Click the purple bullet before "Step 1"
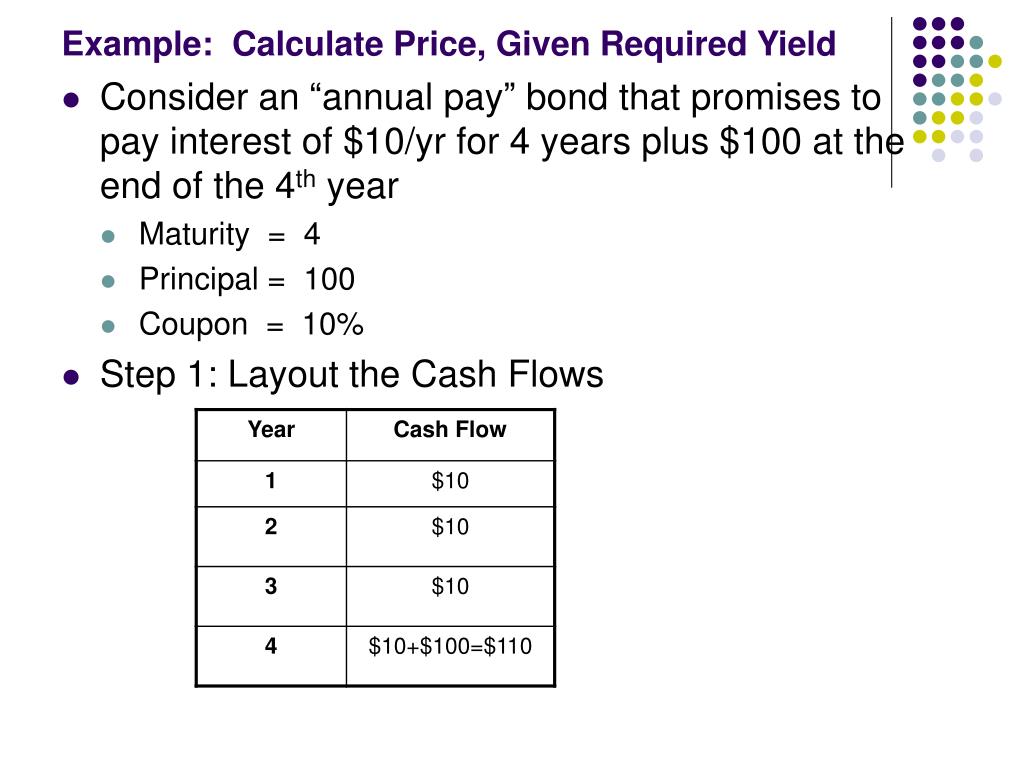Screen dimensions: 1024x768 click(71, 377)
